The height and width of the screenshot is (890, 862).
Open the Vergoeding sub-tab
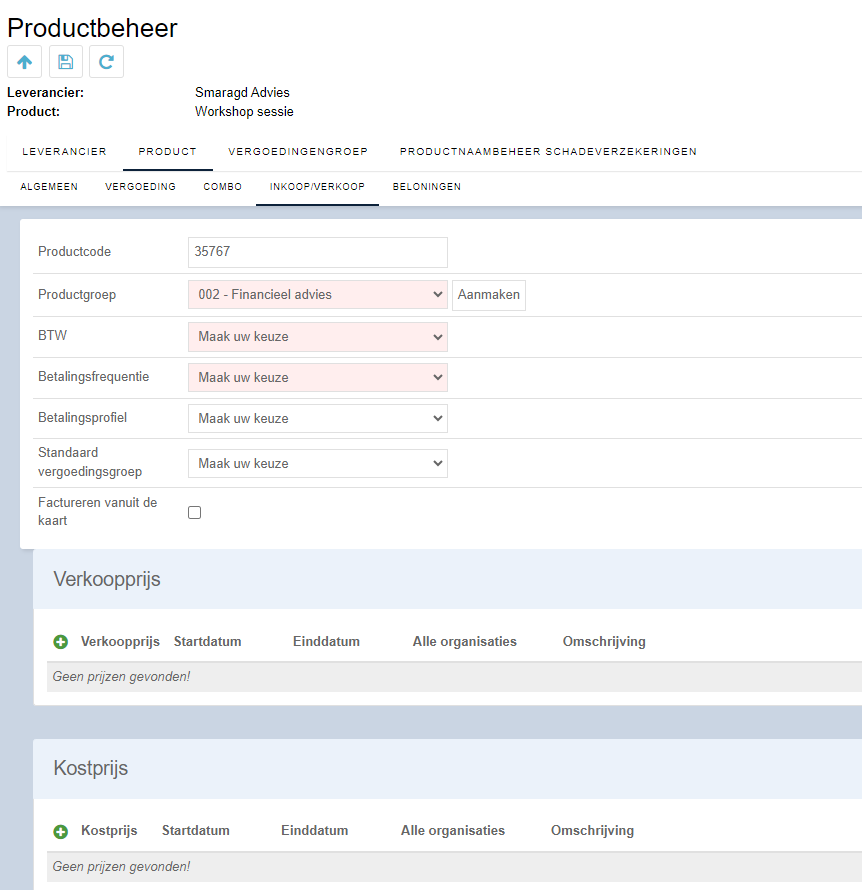[140, 187]
